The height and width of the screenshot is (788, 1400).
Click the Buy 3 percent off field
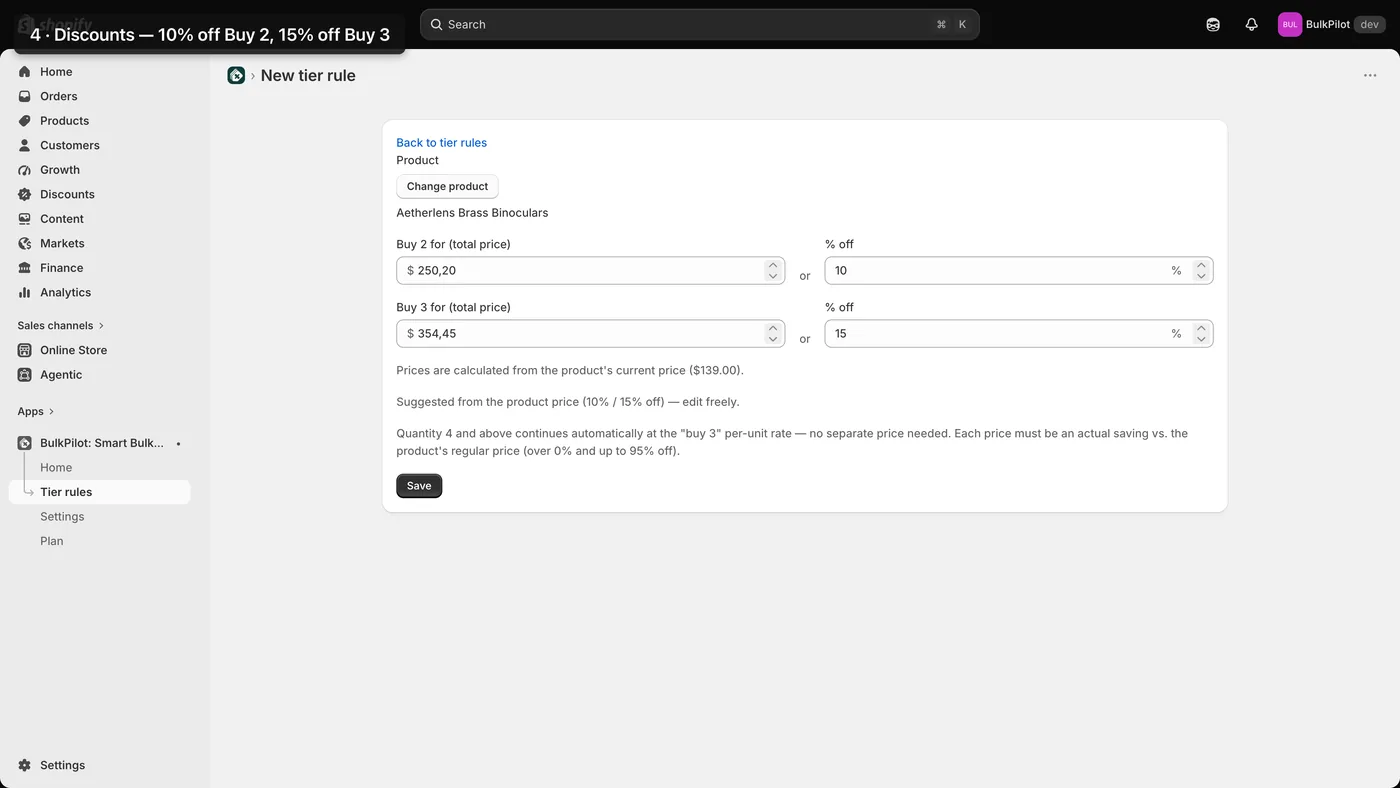coord(1018,334)
